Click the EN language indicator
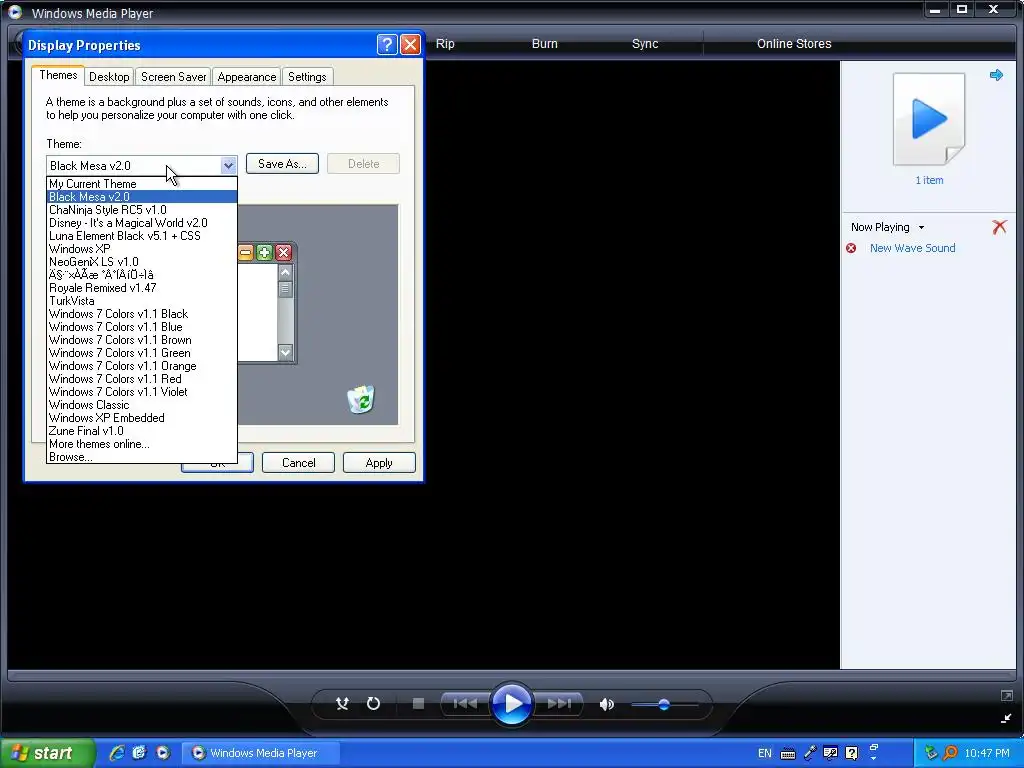This screenshot has height=768, width=1024. [765, 753]
